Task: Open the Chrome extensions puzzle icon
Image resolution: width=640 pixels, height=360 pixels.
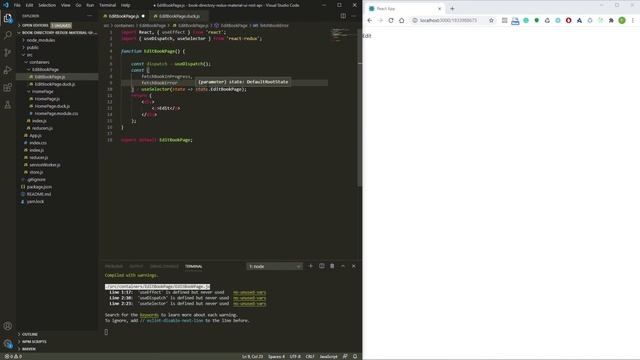Action: 611,20
